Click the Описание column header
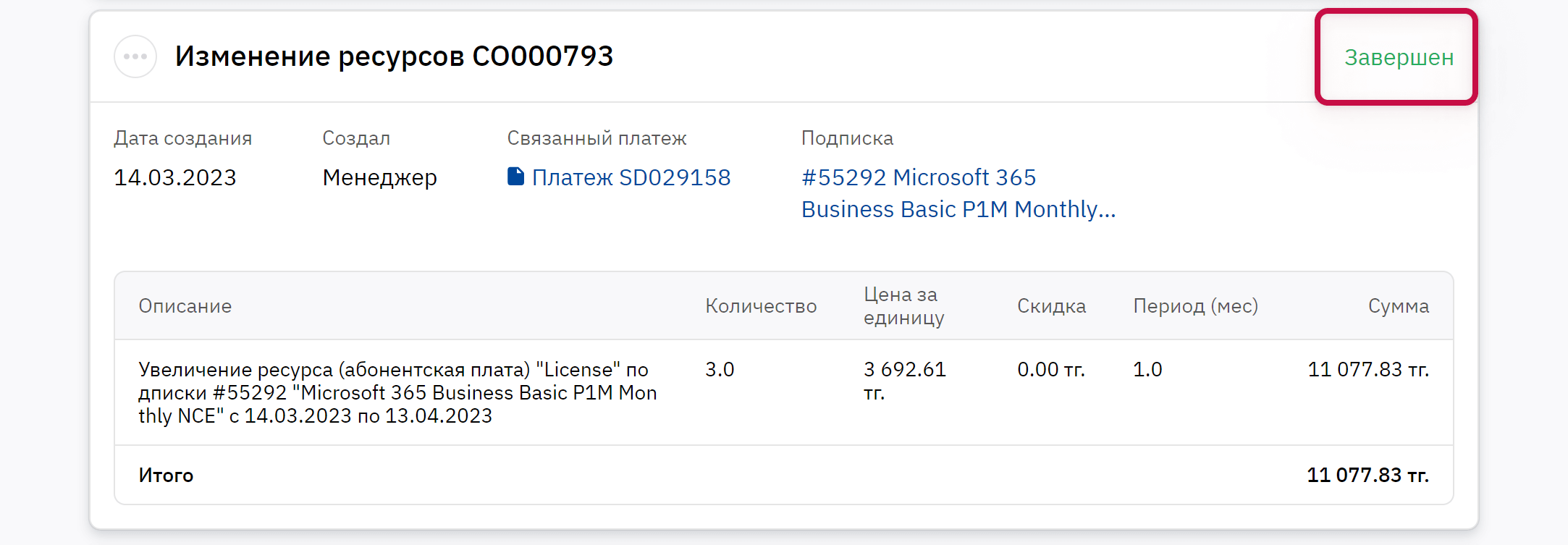Screen dimensions: 1568x545 pos(185,306)
